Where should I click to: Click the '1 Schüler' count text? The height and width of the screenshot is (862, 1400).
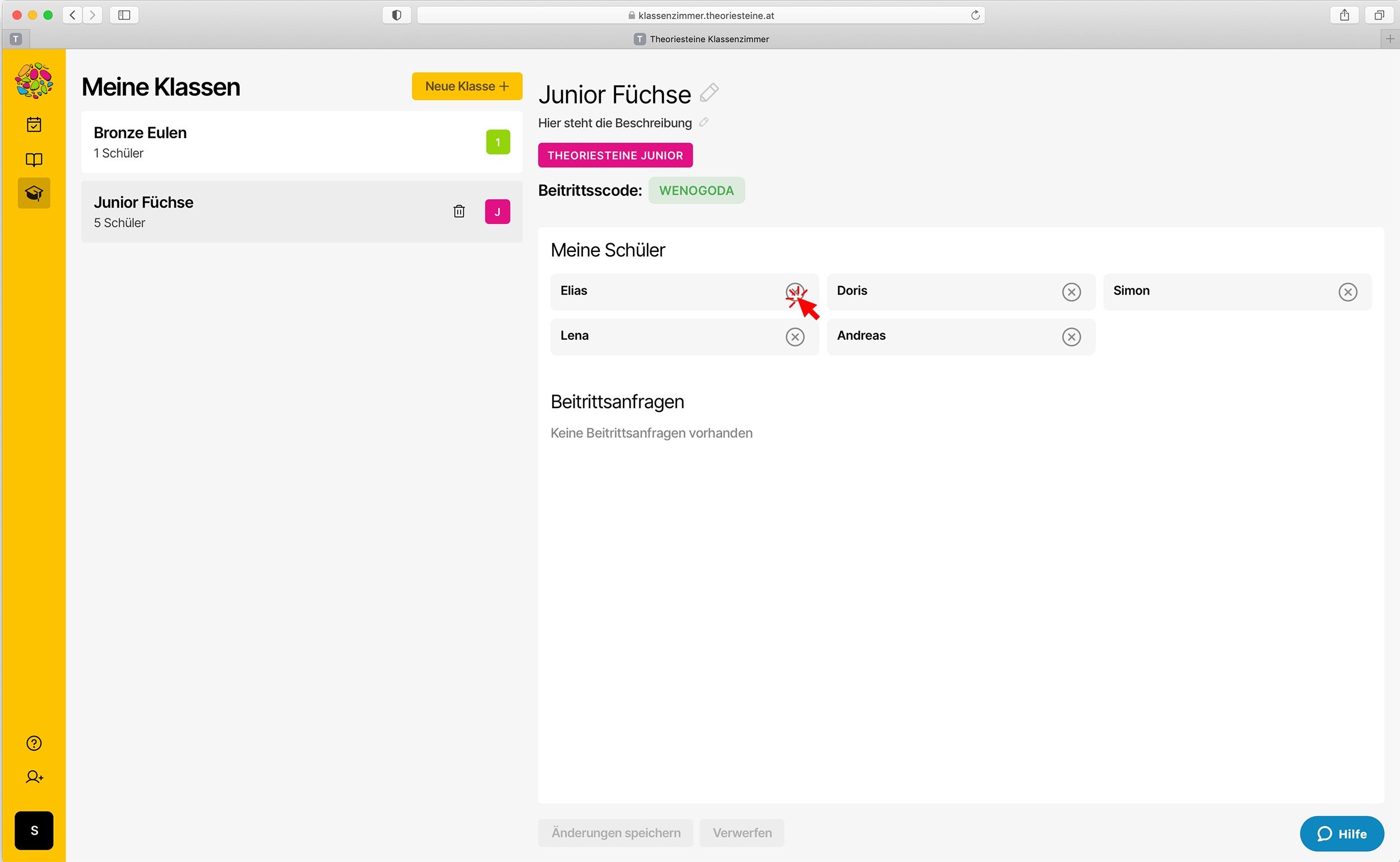(119, 153)
